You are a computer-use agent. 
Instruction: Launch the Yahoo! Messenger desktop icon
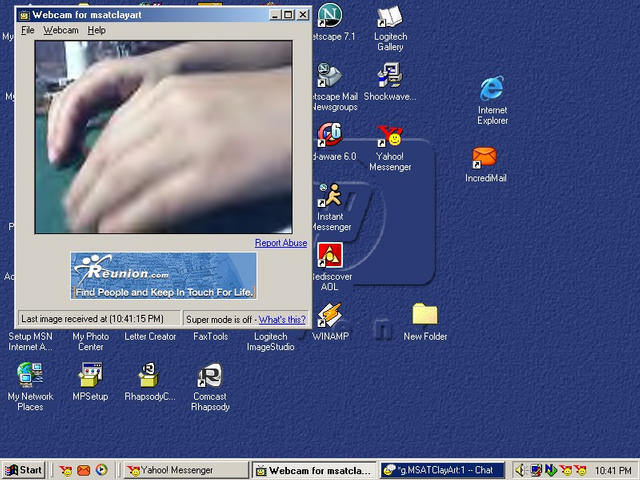(390, 136)
